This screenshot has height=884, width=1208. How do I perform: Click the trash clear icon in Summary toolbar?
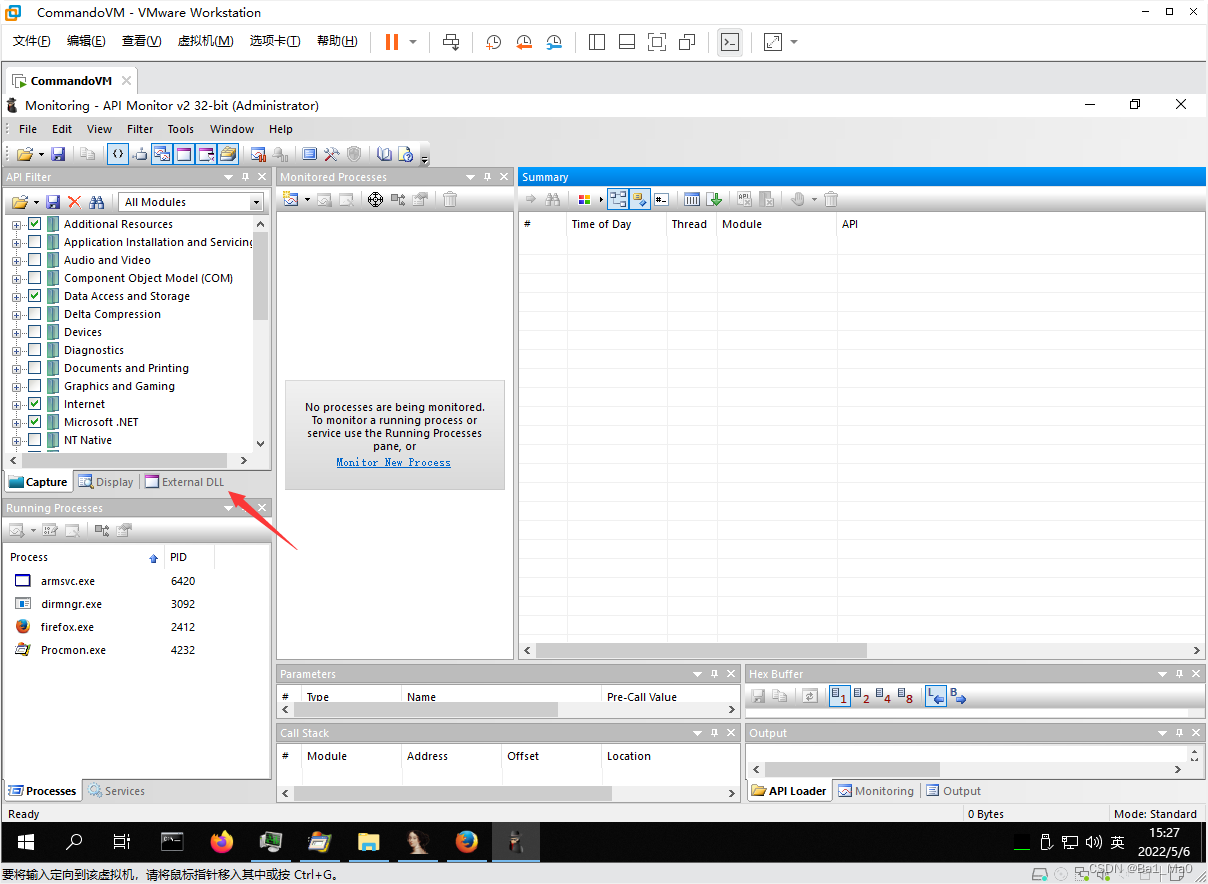(831, 200)
